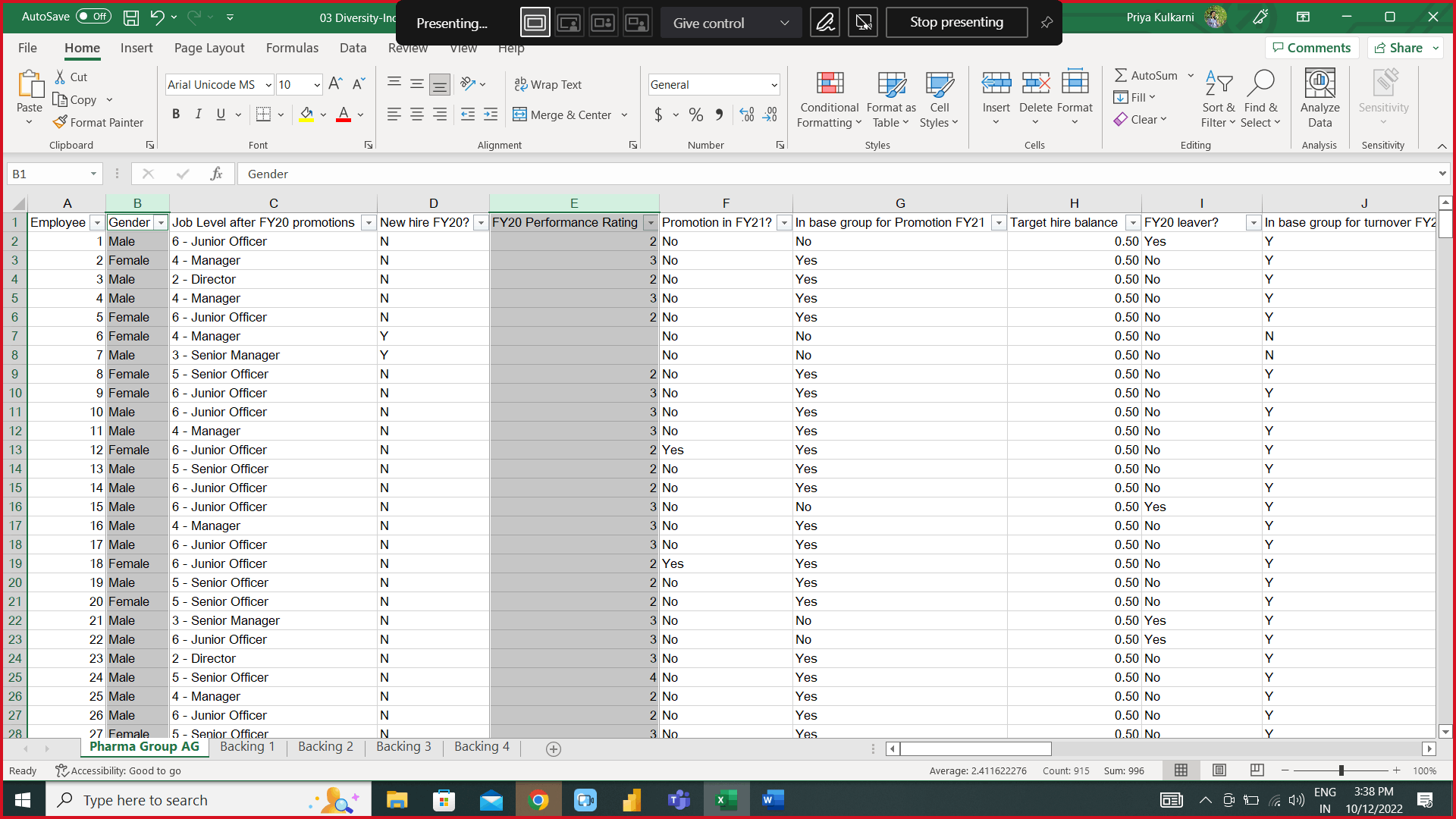Open the Borders icon in Font group
Screen dimensions: 1456x819
point(263,115)
